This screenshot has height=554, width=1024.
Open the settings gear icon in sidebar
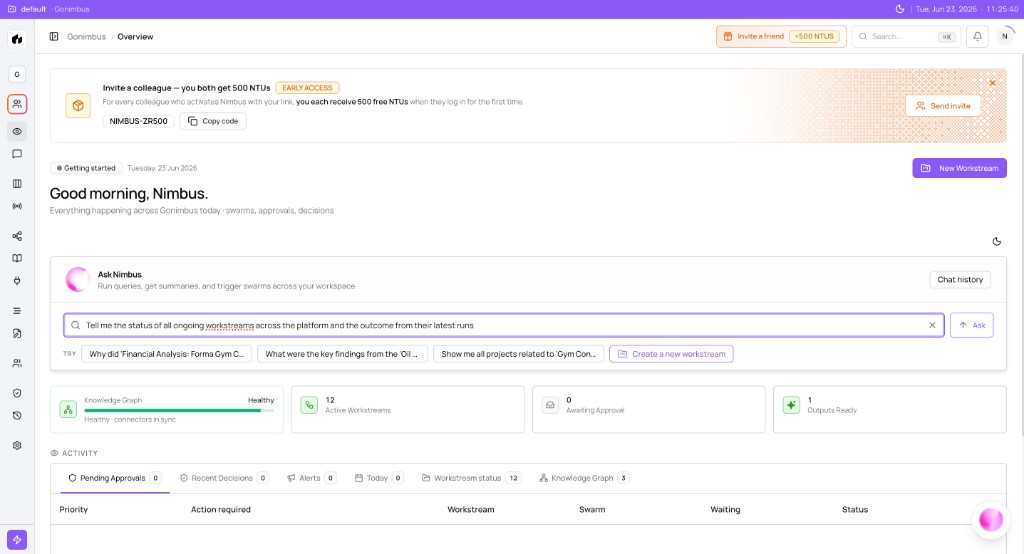[17, 446]
